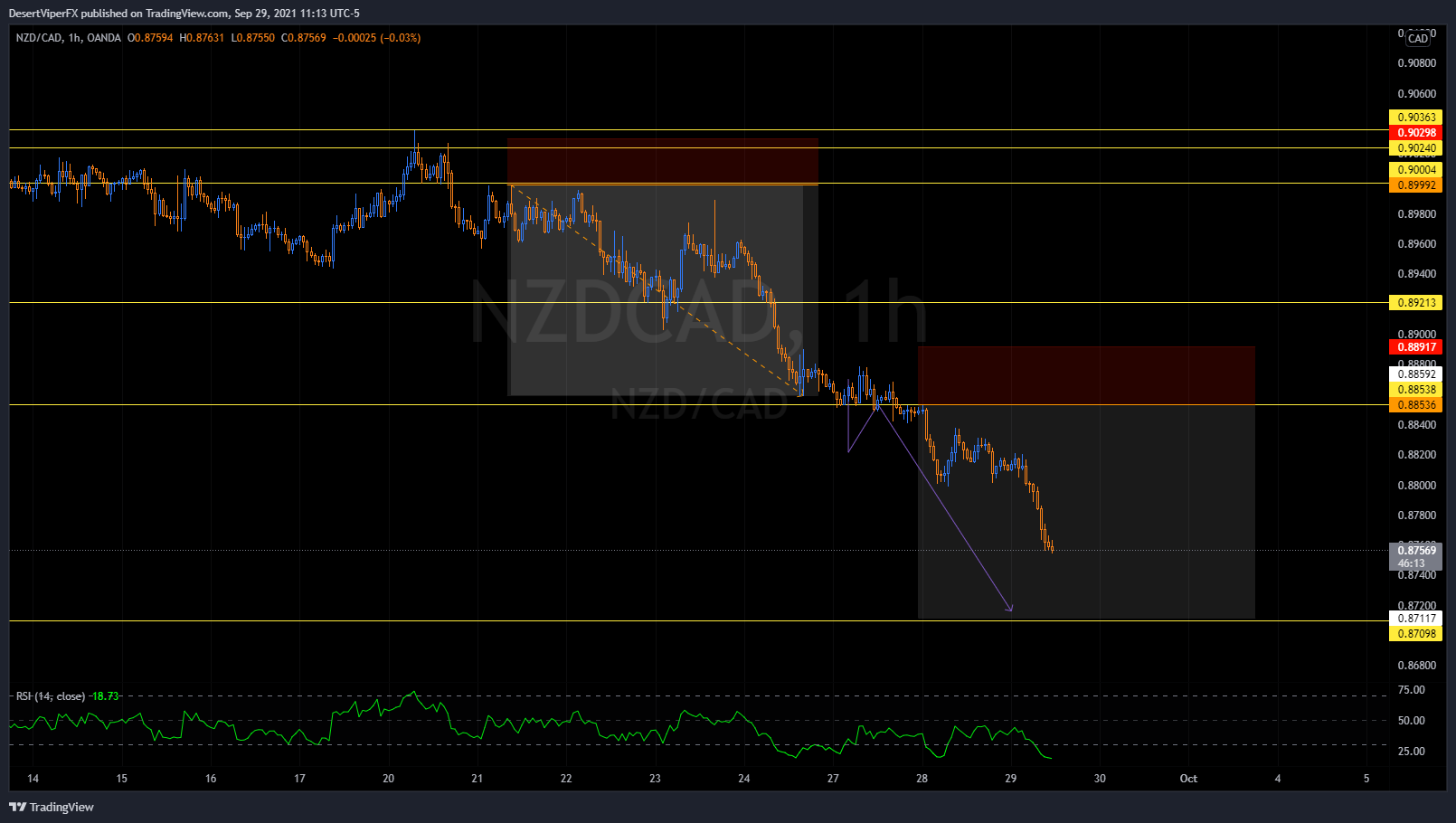Image resolution: width=1456 pixels, height=823 pixels.
Task: Select the yellow 0.88538 price label
Action: (1416, 390)
